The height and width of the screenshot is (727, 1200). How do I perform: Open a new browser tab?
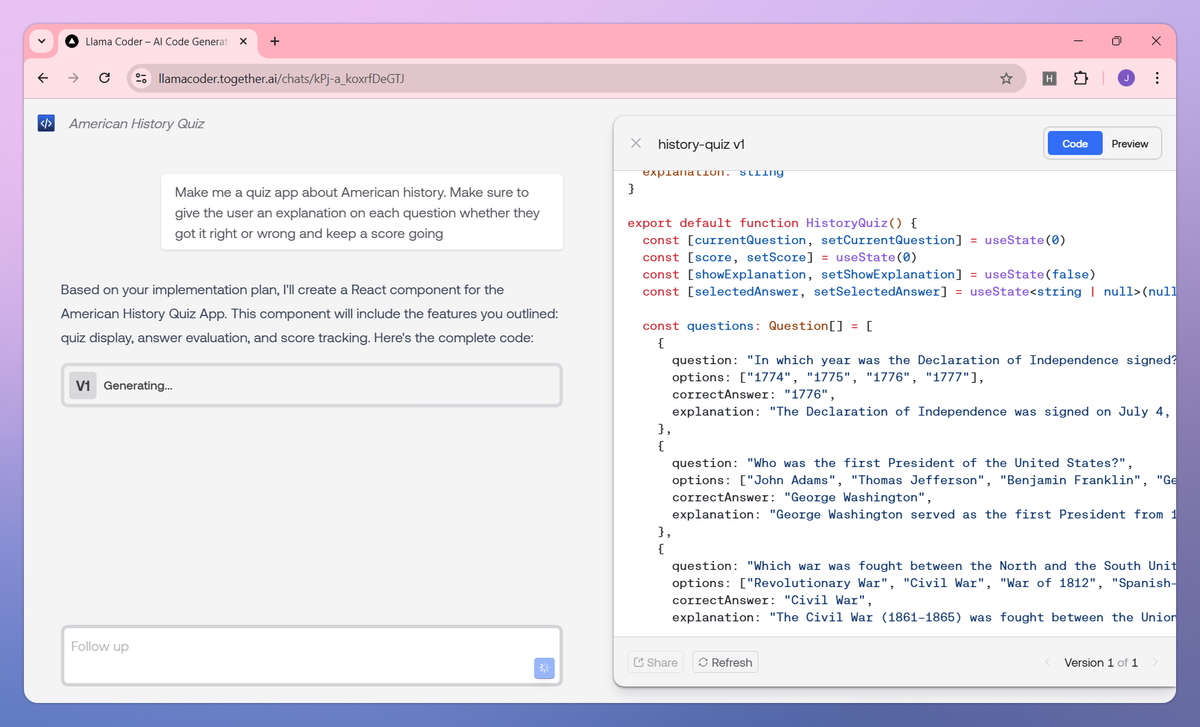275,41
